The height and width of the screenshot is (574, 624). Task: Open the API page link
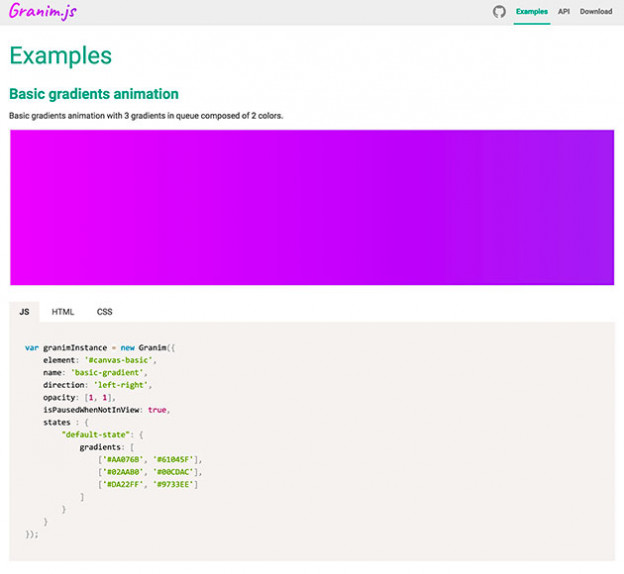(564, 12)
